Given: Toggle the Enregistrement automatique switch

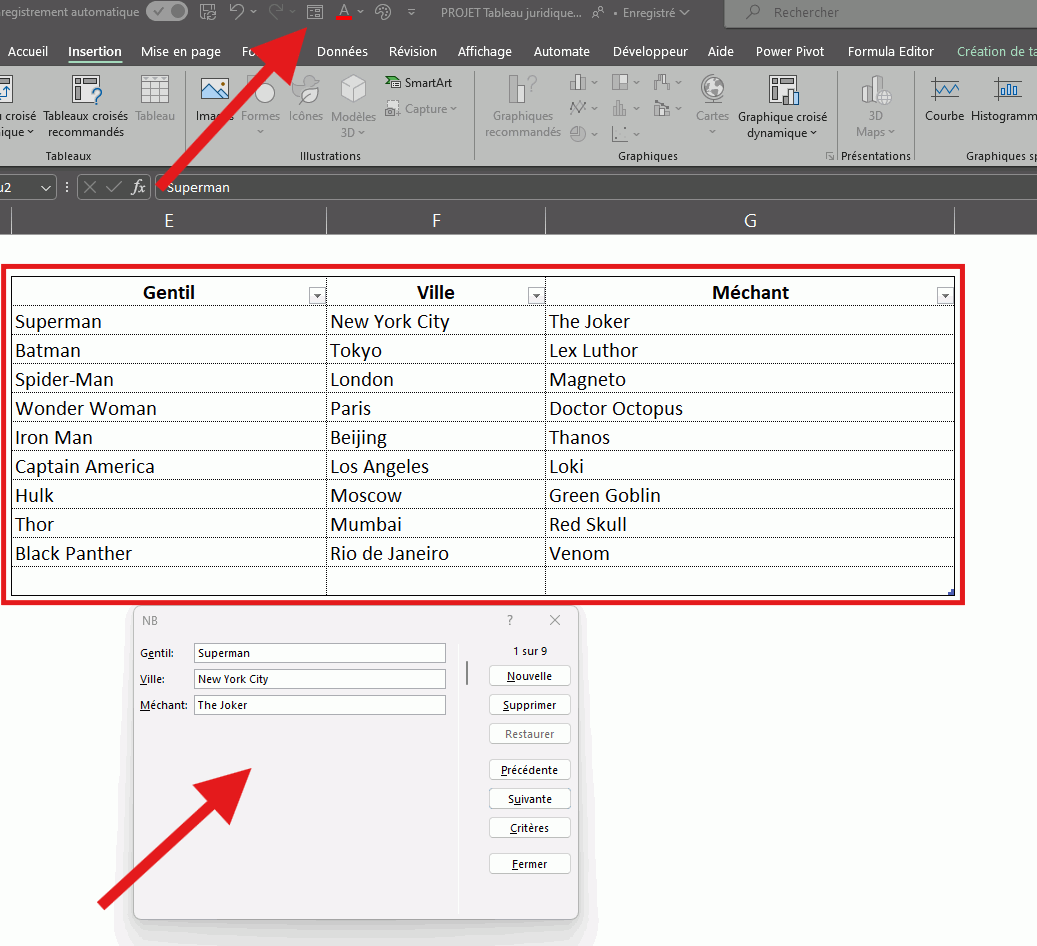Looking at the screenshot, I should click(x=166, y=12).
